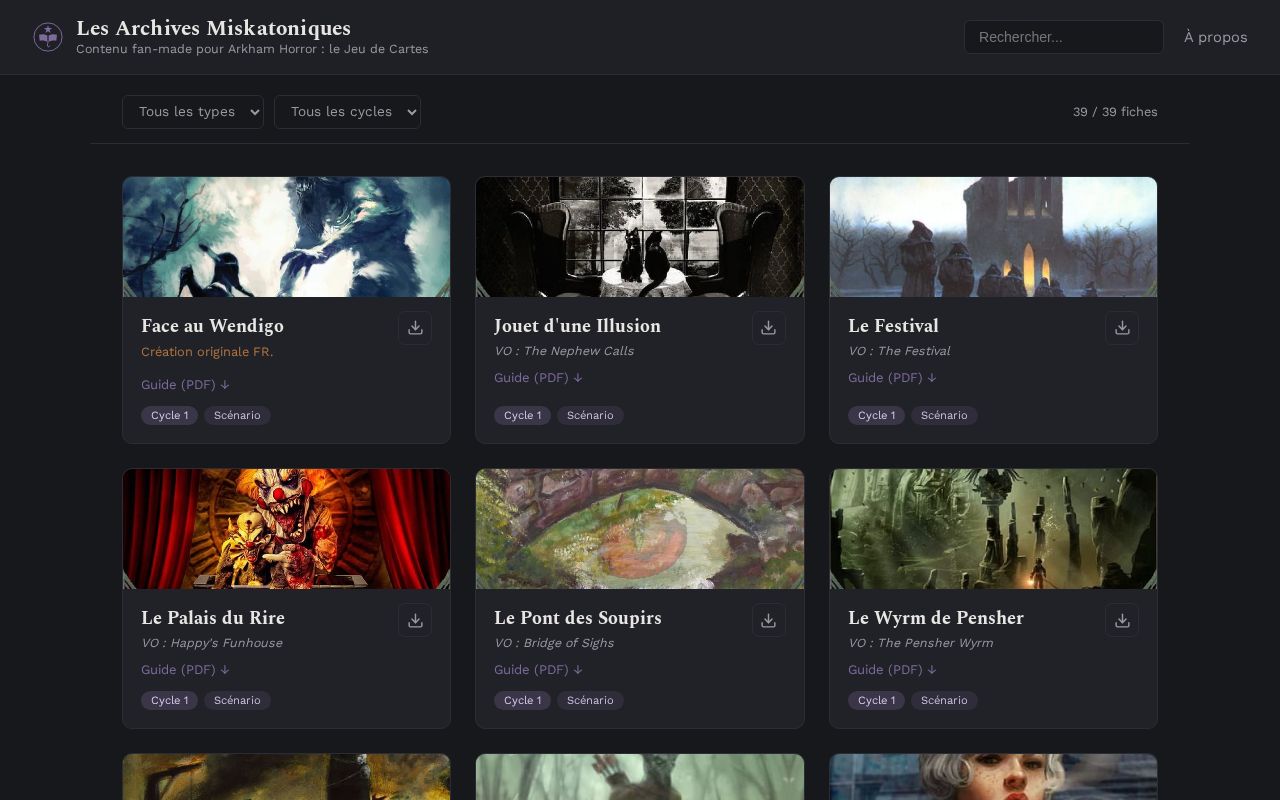The width and height of the screenshot is (1280, 800).
Task: Click the Scénario tag on Le Palais du Rire
Action: click(x=237, y=701)
